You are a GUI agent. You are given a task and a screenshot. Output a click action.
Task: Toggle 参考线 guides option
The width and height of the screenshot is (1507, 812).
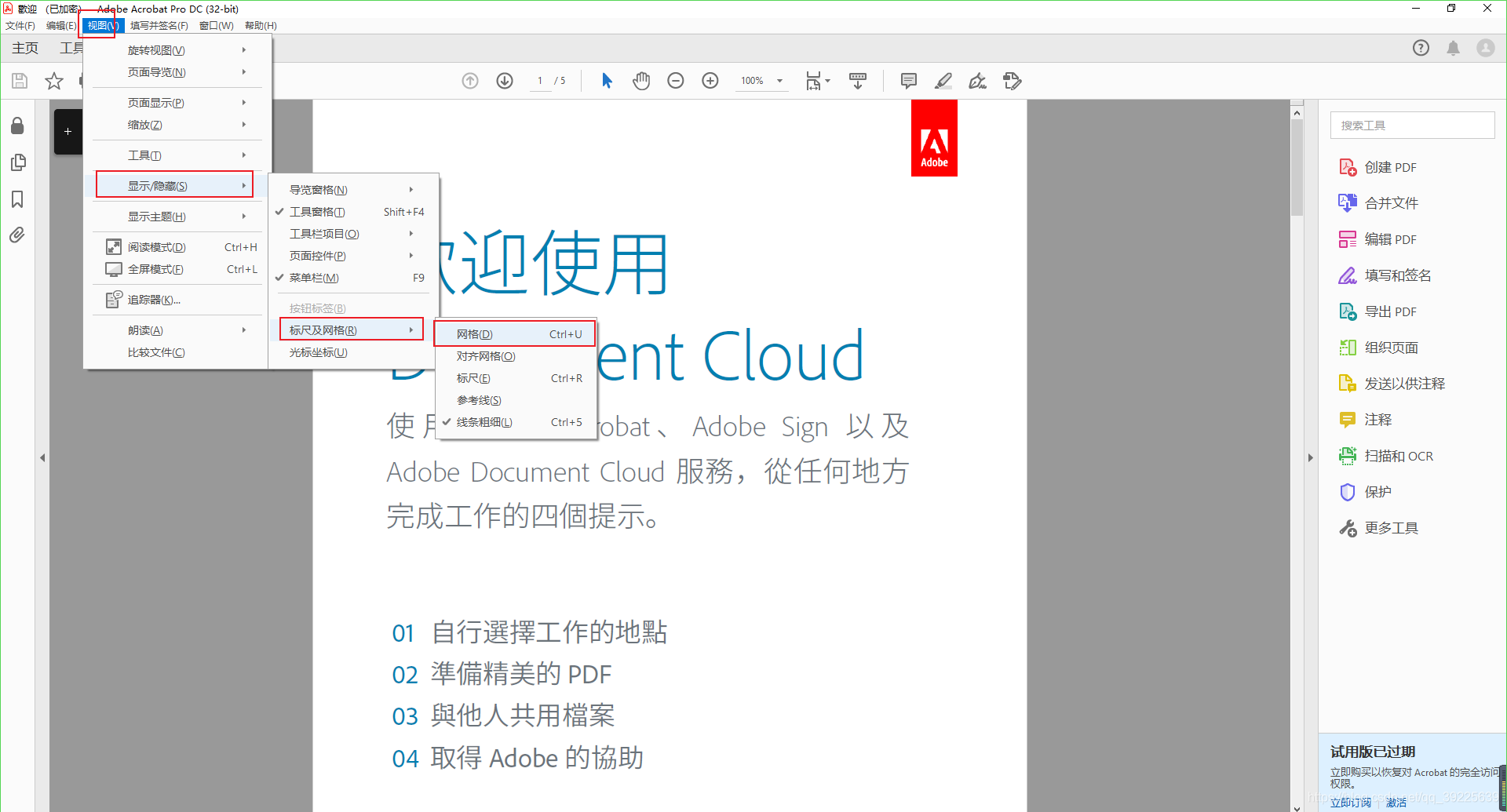515,400
